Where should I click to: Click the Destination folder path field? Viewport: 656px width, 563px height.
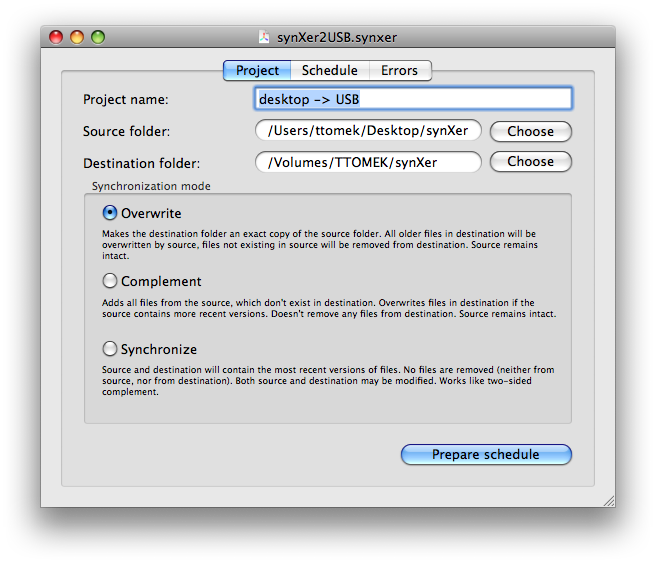[368, 161]
